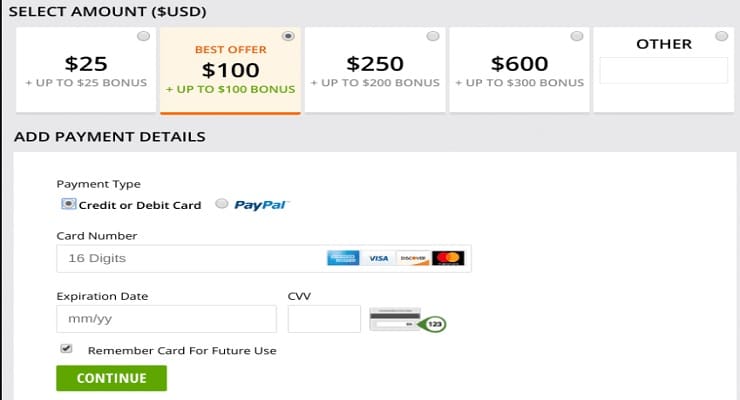Image resolution: width=740 pixels, height=400 pixels.
Task: Focus the CVV input field
Action: coord(324,319)
